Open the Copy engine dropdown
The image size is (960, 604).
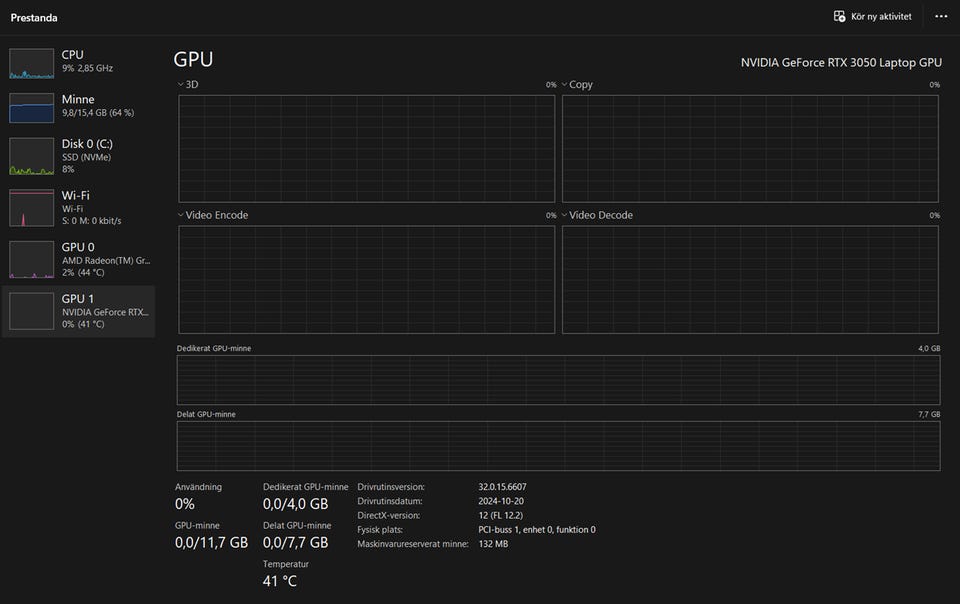point(564,85)
